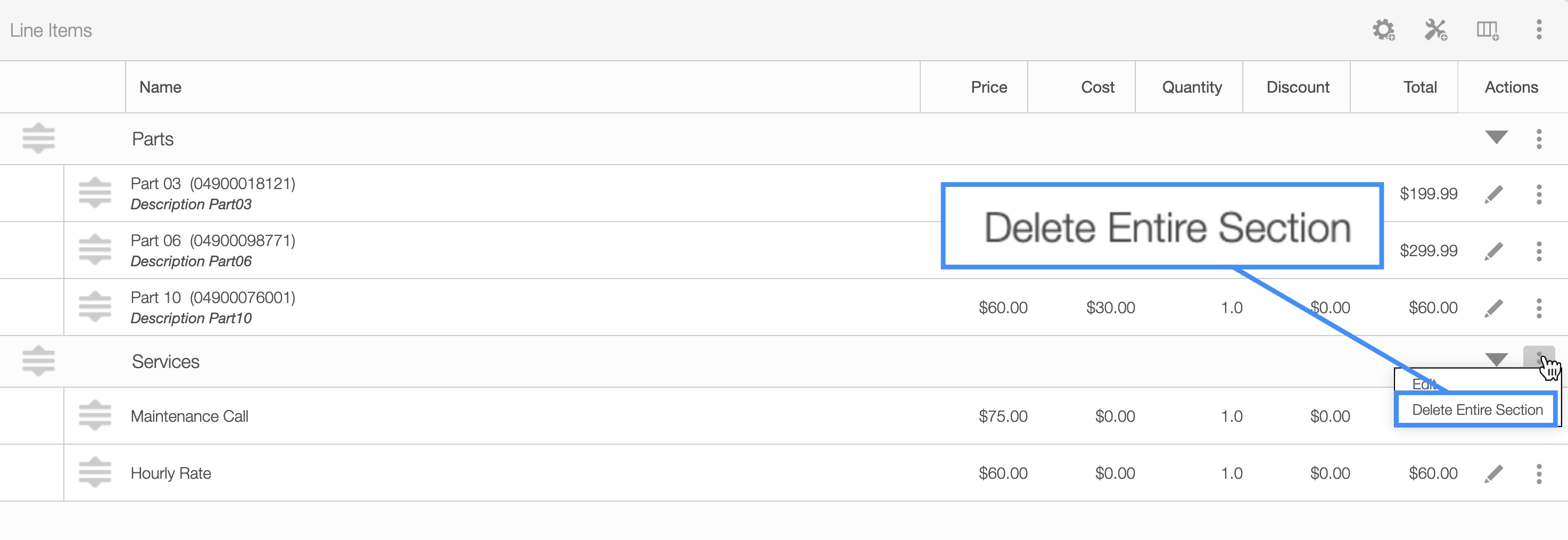Click pencil icon for Part 10
Image resolution: width=1568 pixels, height=540 pixels.
(x=1493, y=308)
